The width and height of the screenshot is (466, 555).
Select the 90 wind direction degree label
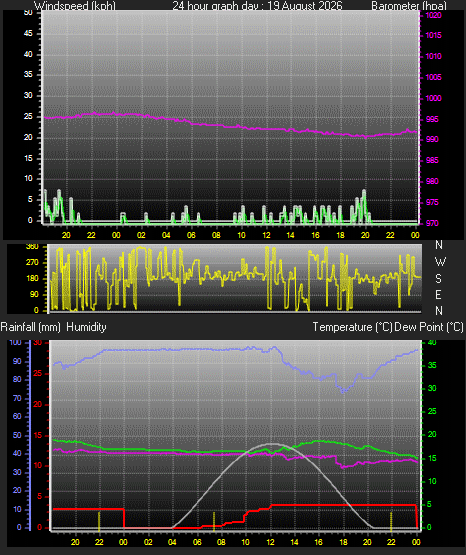[34, 294]
